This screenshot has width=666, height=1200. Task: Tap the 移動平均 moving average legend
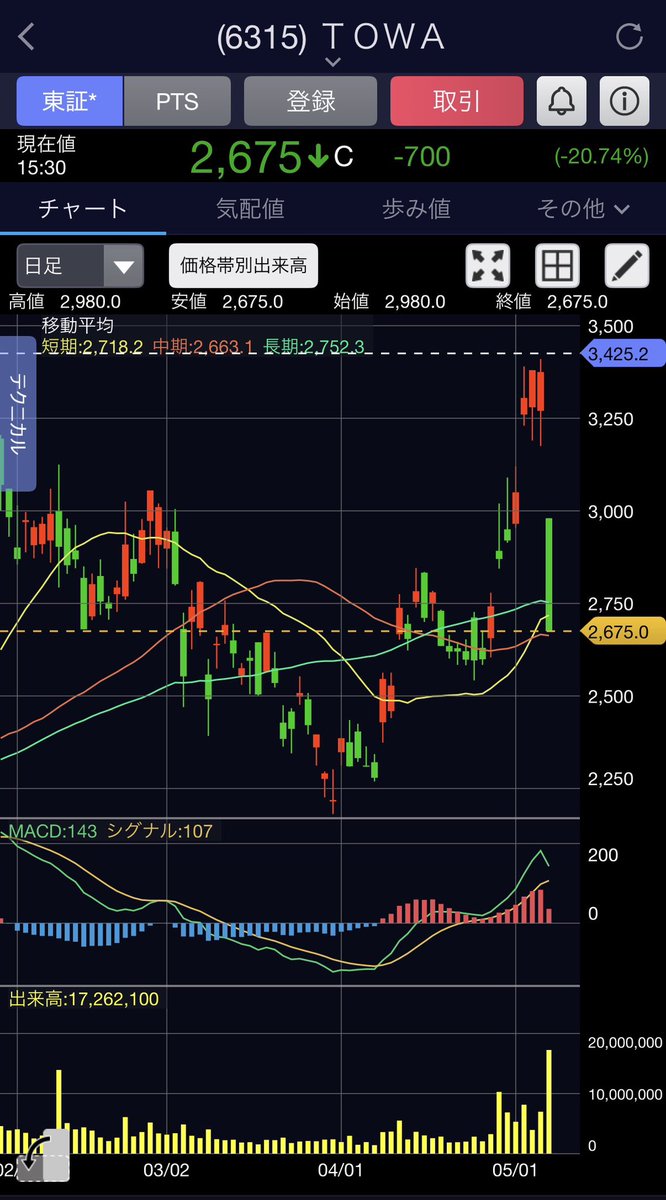click(77, 325)
